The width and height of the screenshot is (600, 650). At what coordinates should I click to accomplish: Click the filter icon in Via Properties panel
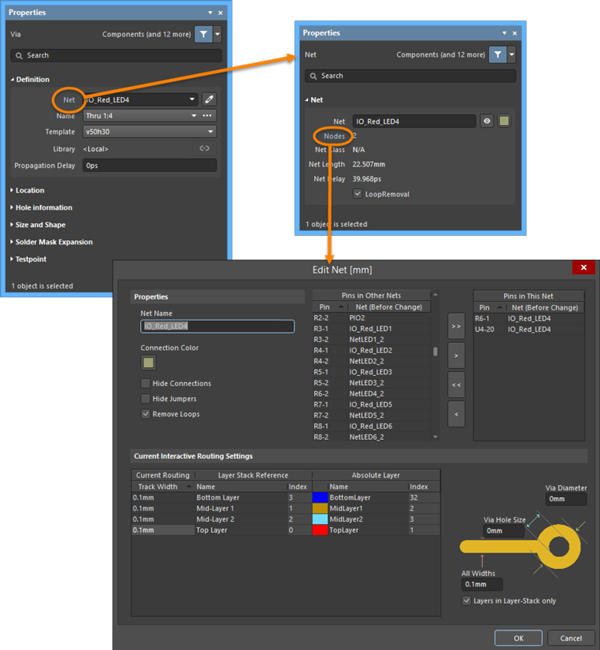pyautogui.click(x=203, y=33)
